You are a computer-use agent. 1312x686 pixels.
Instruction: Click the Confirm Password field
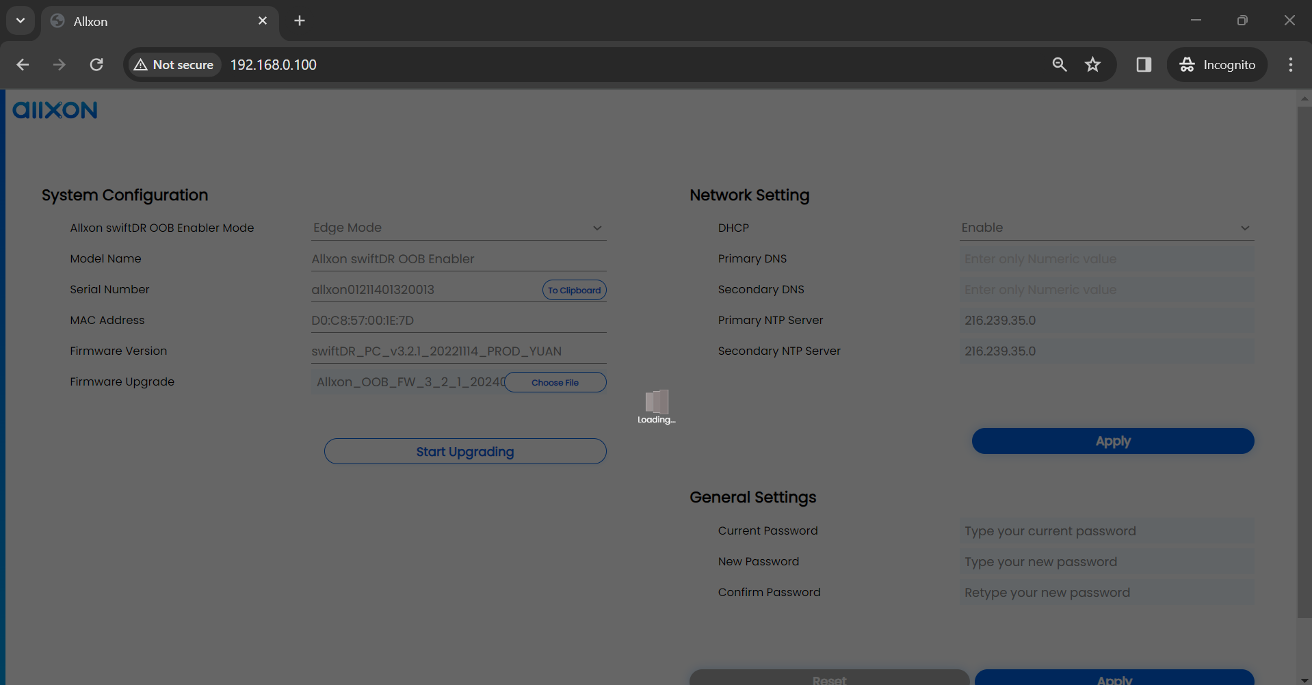point(1107,593)
